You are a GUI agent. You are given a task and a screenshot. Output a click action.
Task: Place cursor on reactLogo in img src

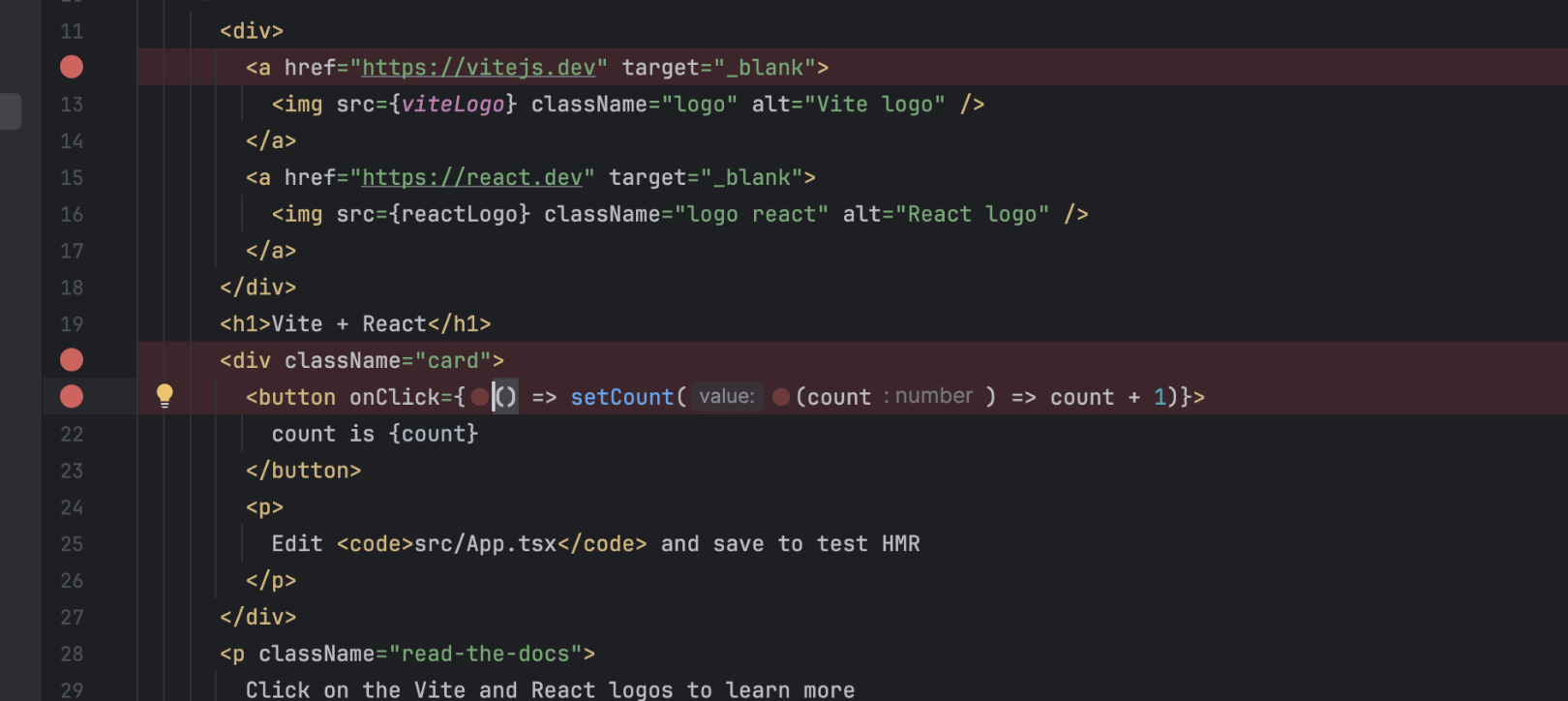click(x=459, y=215)
